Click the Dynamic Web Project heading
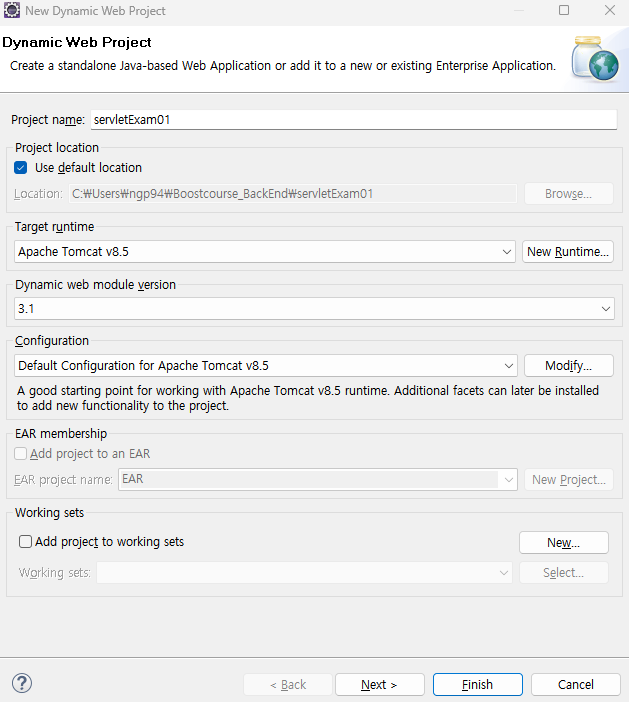The width and height of the screenshot is (629, 702). coord(77,42)
